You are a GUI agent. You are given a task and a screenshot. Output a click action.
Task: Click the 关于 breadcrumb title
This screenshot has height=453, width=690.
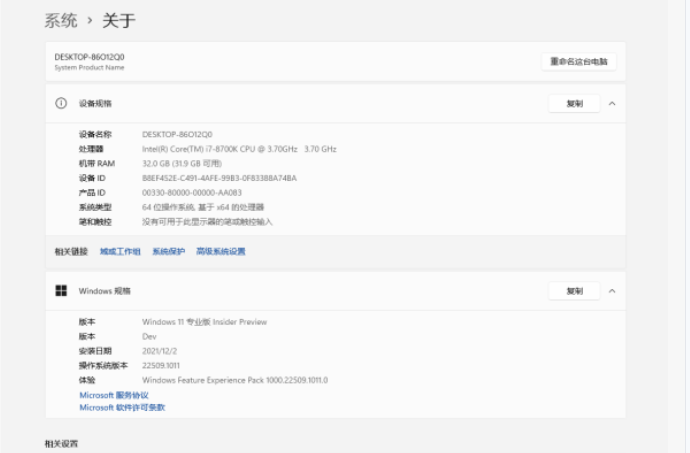(x=119, y=21)
